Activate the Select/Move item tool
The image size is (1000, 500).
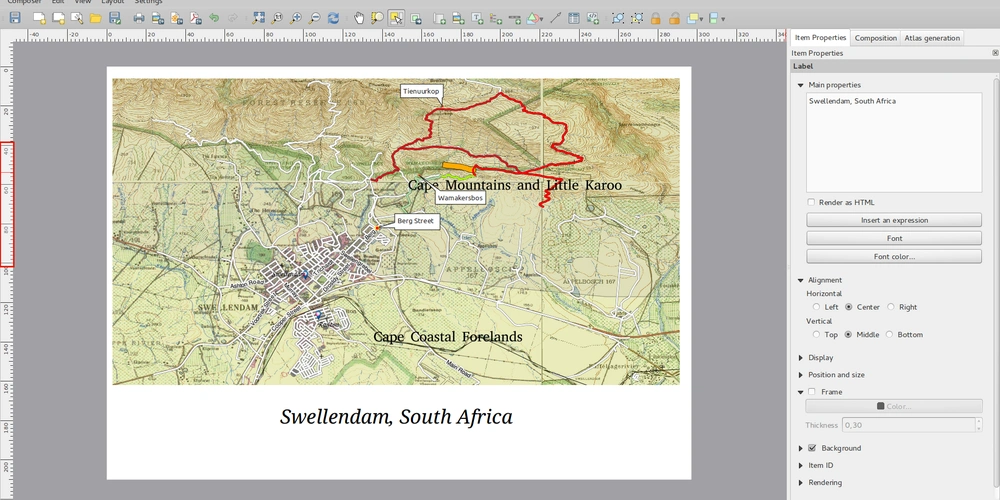396,18
